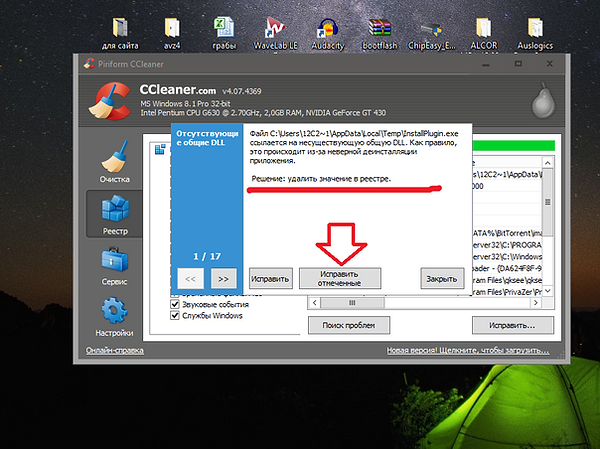
Task: Click 'Исправить отмеченные' button
Action: (x=340, y=278)
